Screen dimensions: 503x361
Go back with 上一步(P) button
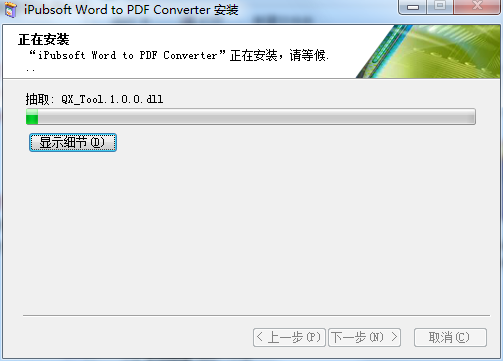click(289, 337)
